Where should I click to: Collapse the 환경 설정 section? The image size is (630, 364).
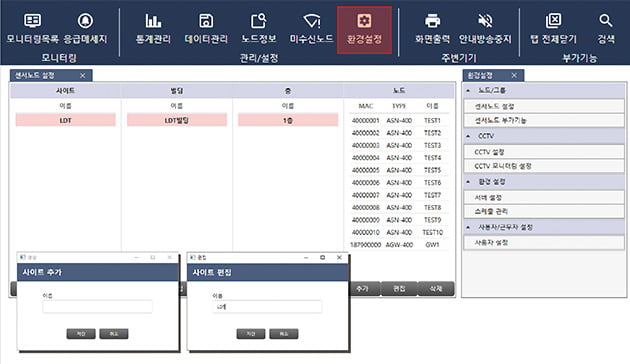click(468, 182)
